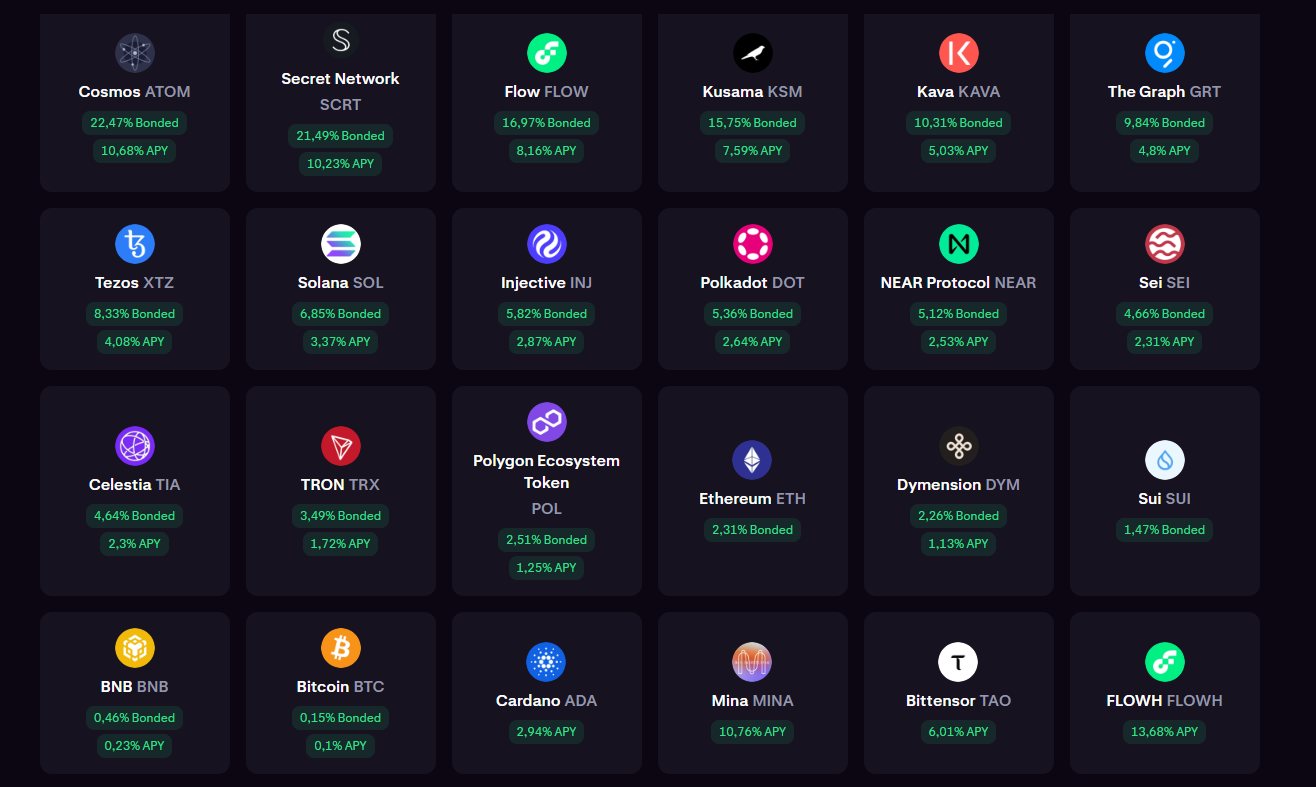1316x787 pixels.
Task: Select the Cardano blue dotted icon
Action: click(x=546, y=662)
